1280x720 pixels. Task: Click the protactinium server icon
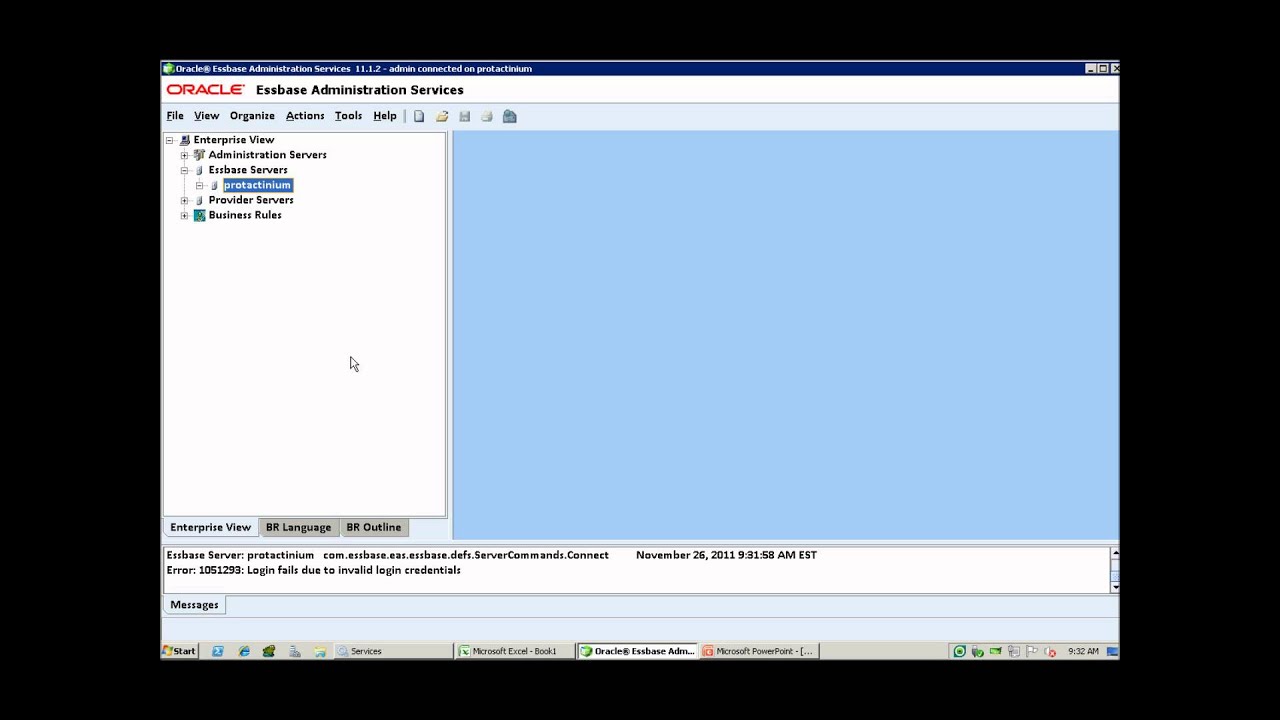click(214, 185)
